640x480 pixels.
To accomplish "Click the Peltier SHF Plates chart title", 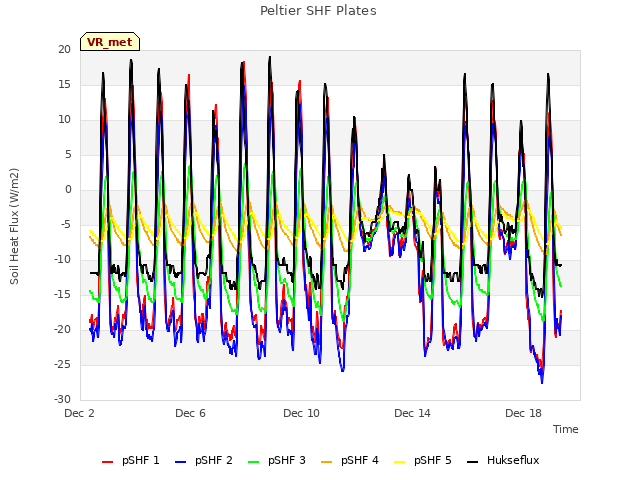I will (x=318, y=11).
